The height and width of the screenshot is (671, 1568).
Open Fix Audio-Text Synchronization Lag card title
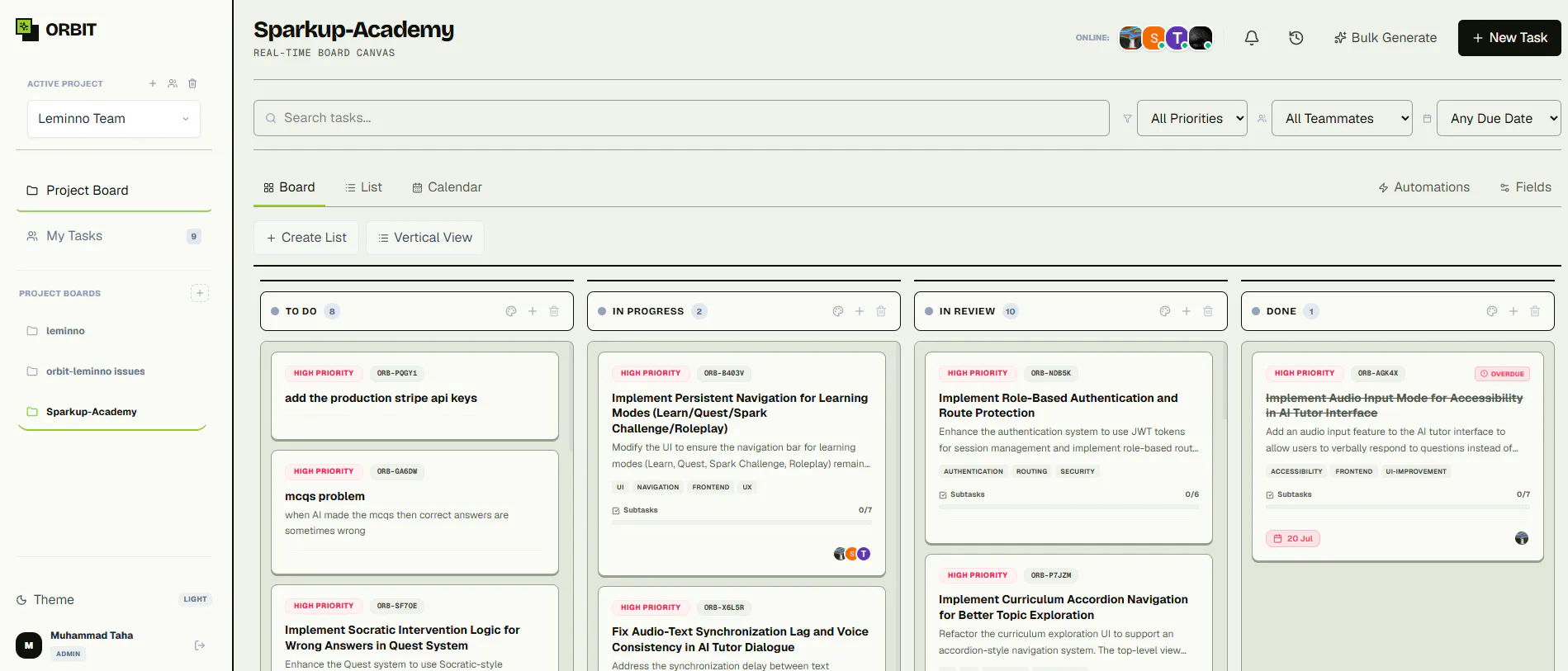(740, 640)
